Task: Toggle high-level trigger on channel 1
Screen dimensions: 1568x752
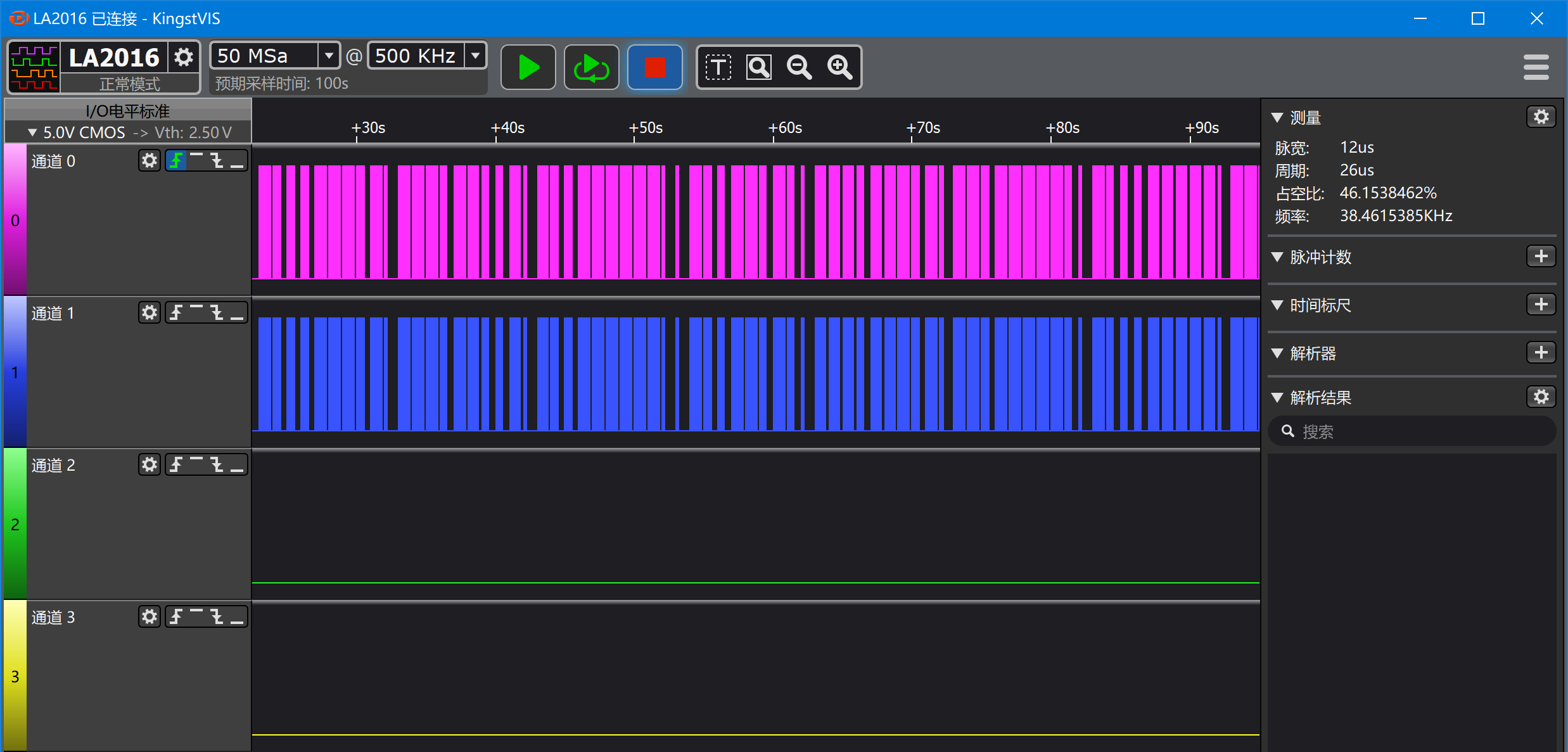Action: coord(196,312)
